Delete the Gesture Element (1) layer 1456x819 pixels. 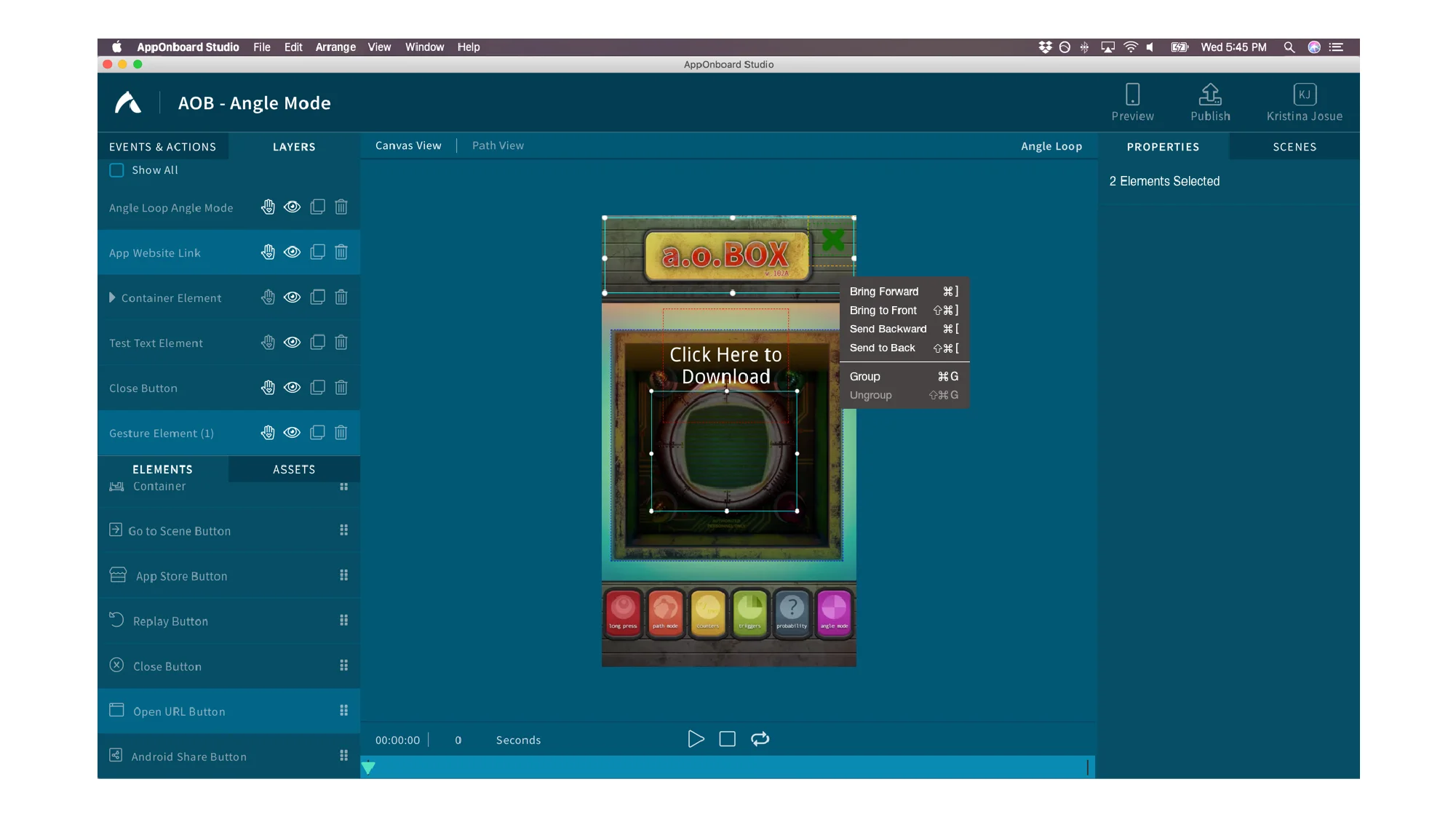pyautogui.click(x=341, y=433)
